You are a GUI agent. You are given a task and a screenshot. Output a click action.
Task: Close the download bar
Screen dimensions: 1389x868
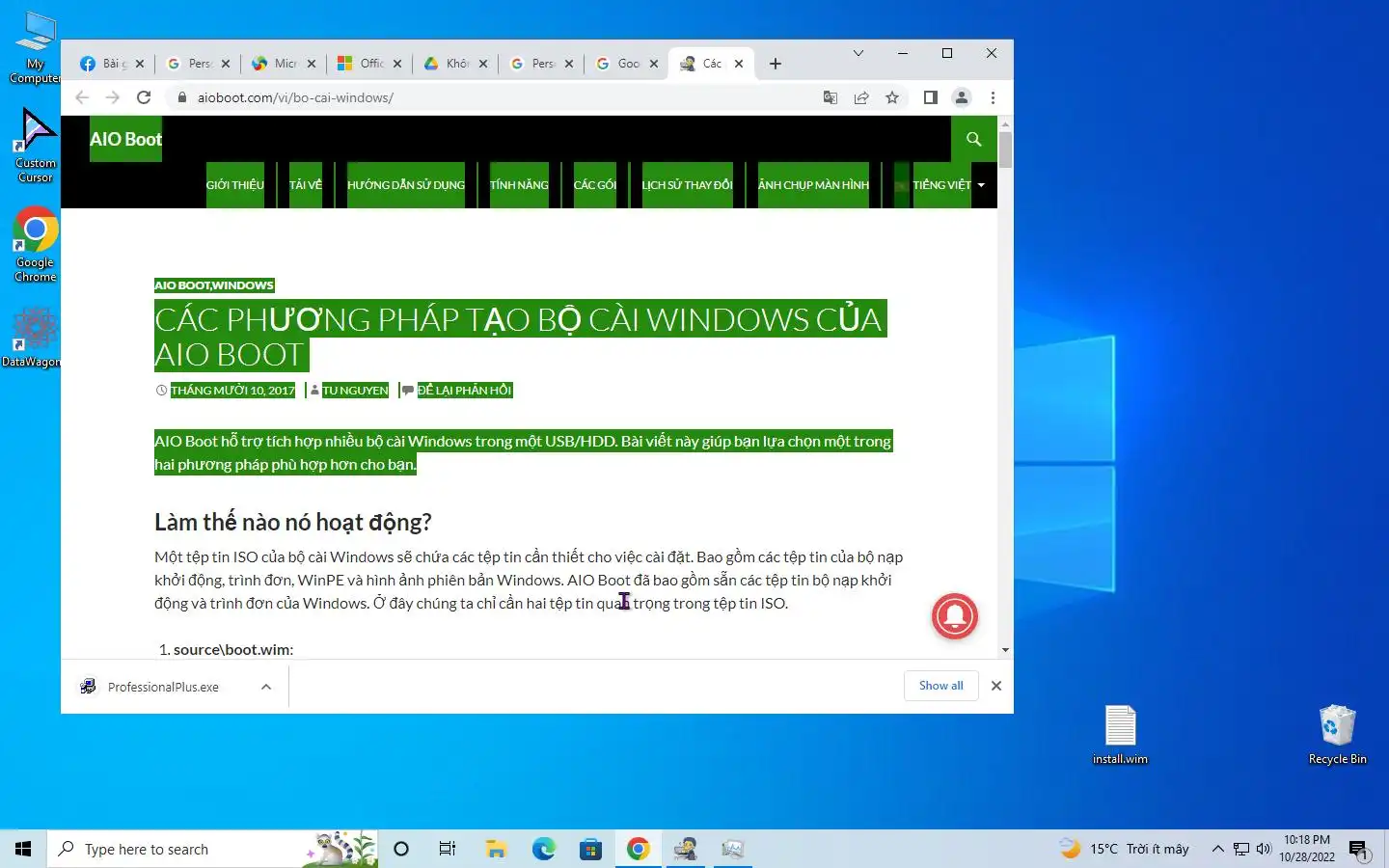tap(996, 686)
